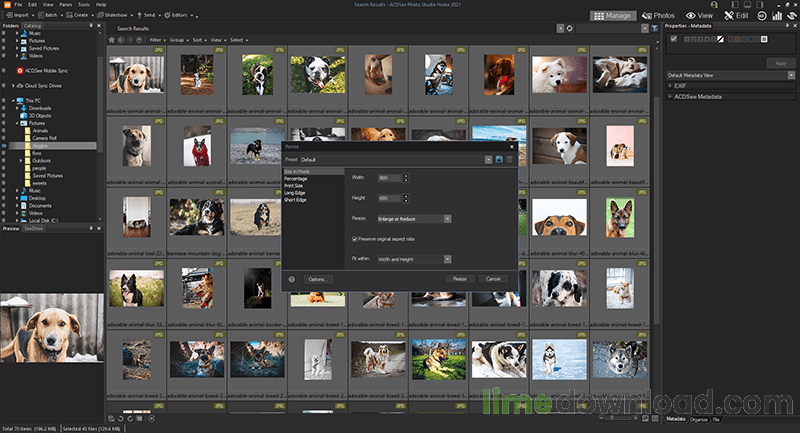Open the Tools menu
Viewport: 800px width, 433px height.
[x=84, y=5]
